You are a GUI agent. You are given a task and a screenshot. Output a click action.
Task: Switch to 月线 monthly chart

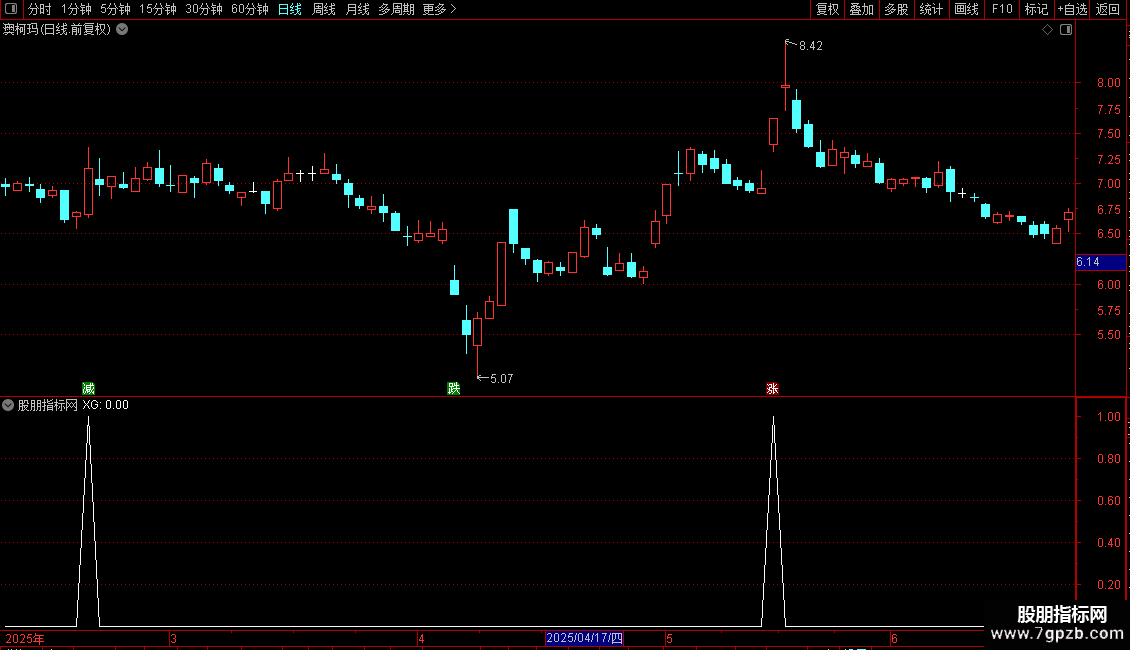[357, 9]
